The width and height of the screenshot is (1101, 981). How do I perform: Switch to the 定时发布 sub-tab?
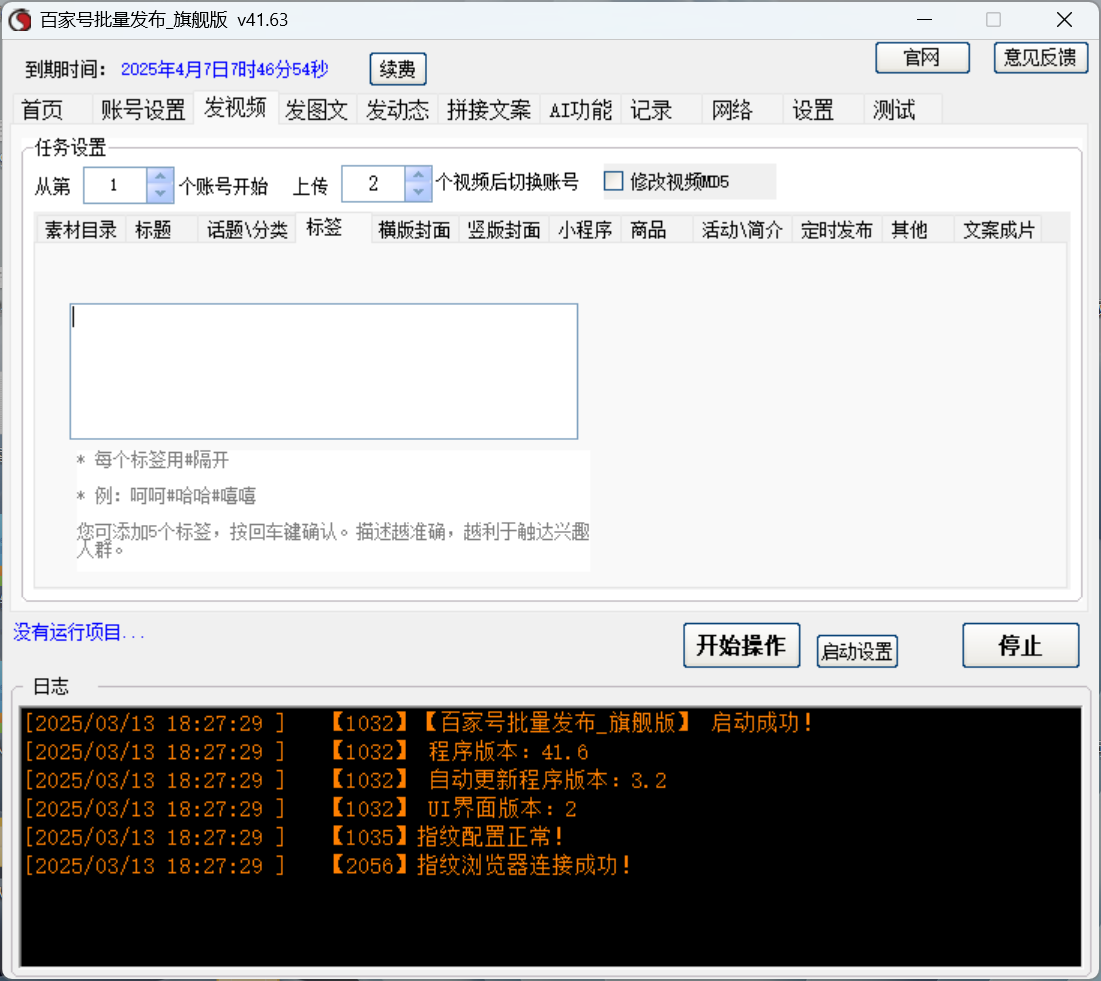pyautogui.click(x=836, y=230)
